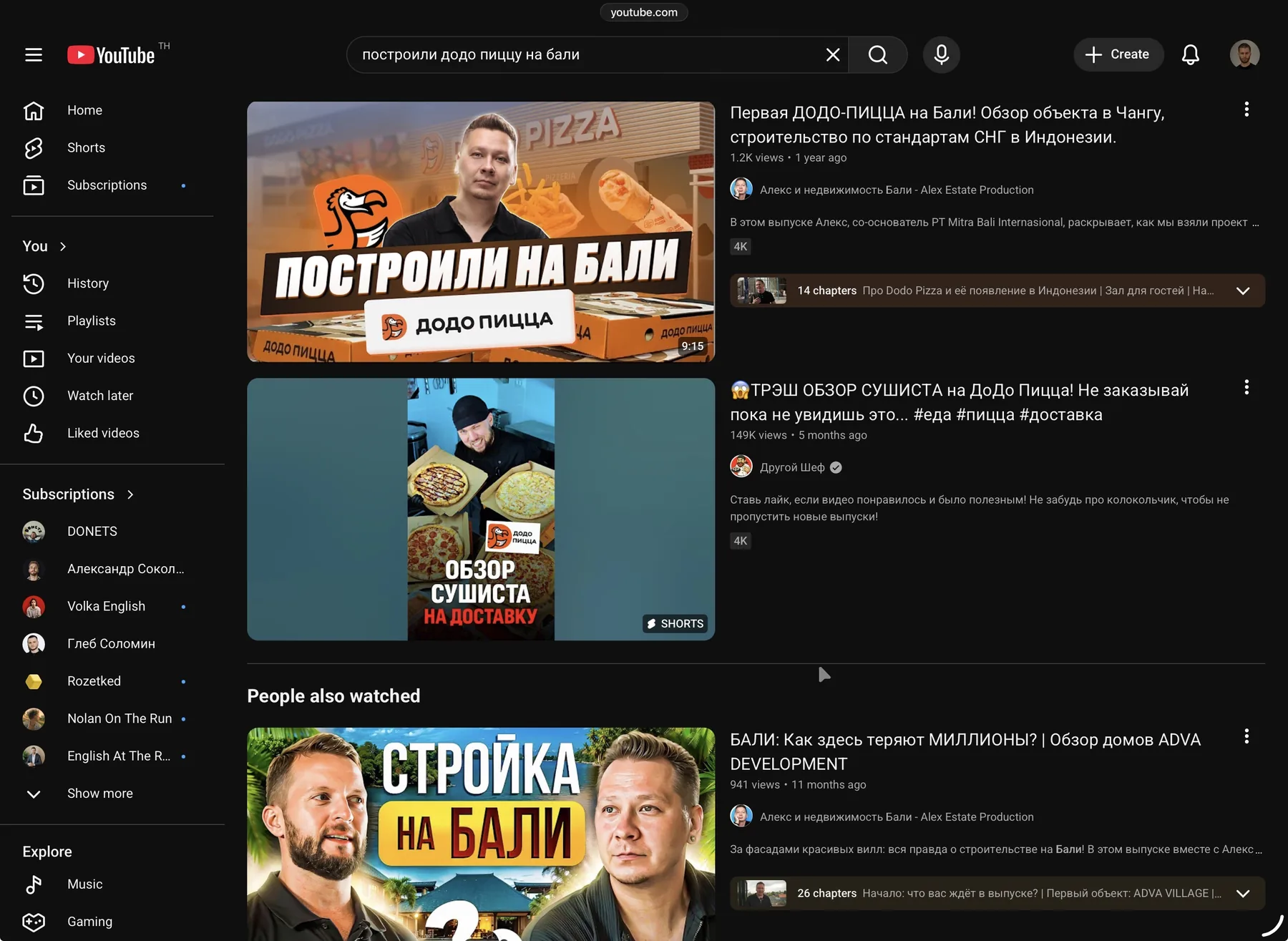Viewport: 1288px width, 941px height.
Task: Open the account avatar menu
Action: [x=1244, y=54]
